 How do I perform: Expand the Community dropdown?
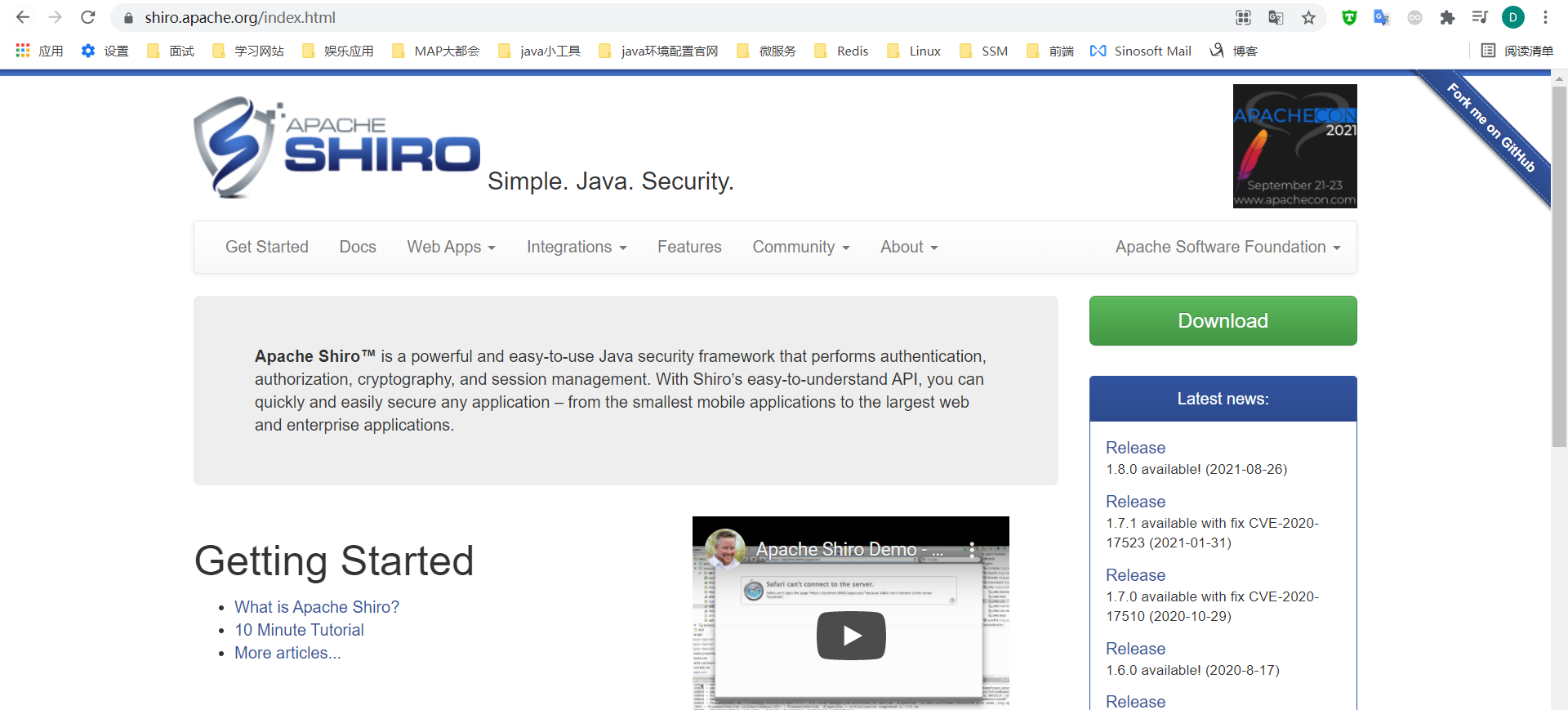pos(801,247)
